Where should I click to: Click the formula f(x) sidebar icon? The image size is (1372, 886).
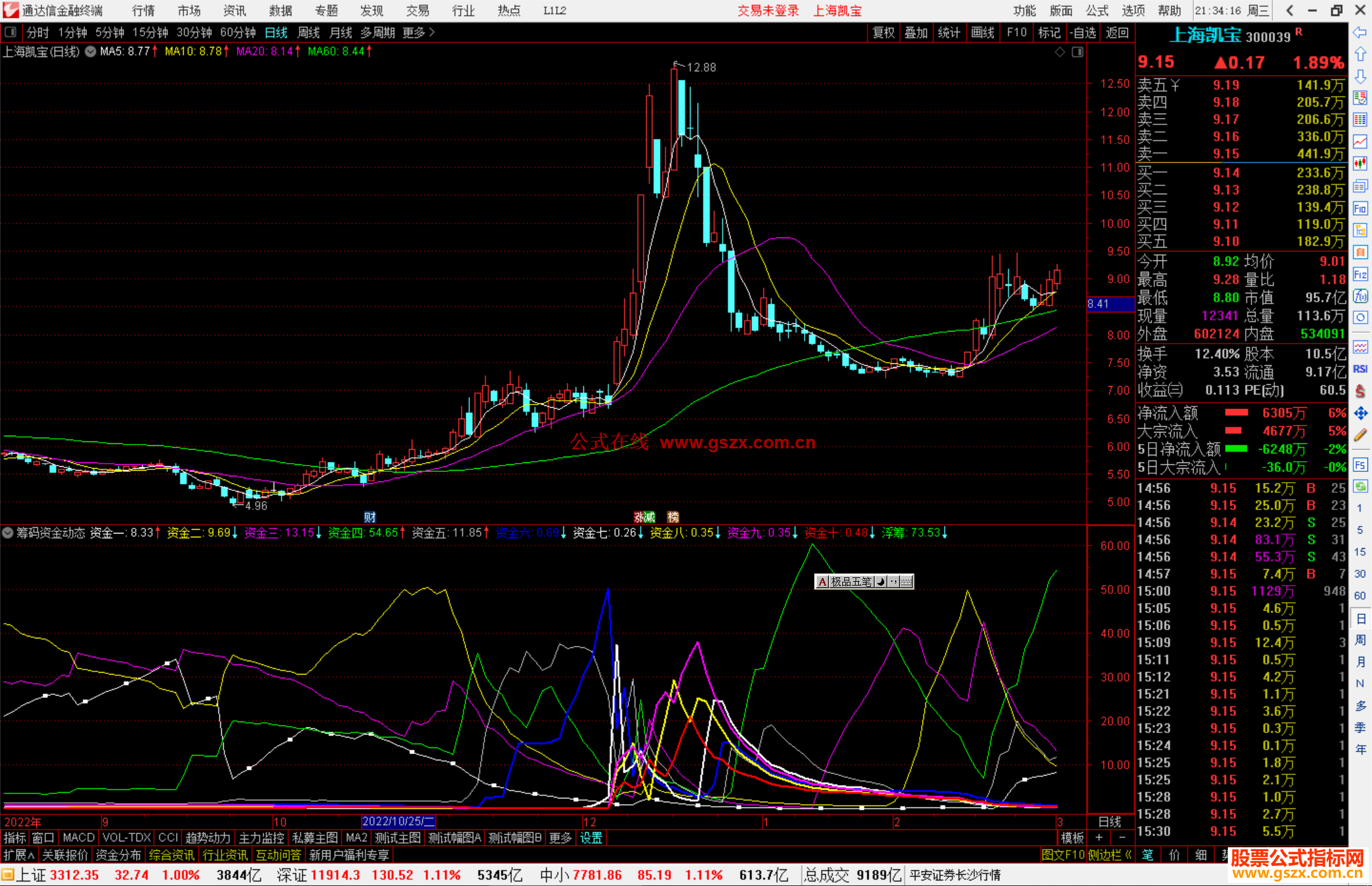coord(1360,296)
